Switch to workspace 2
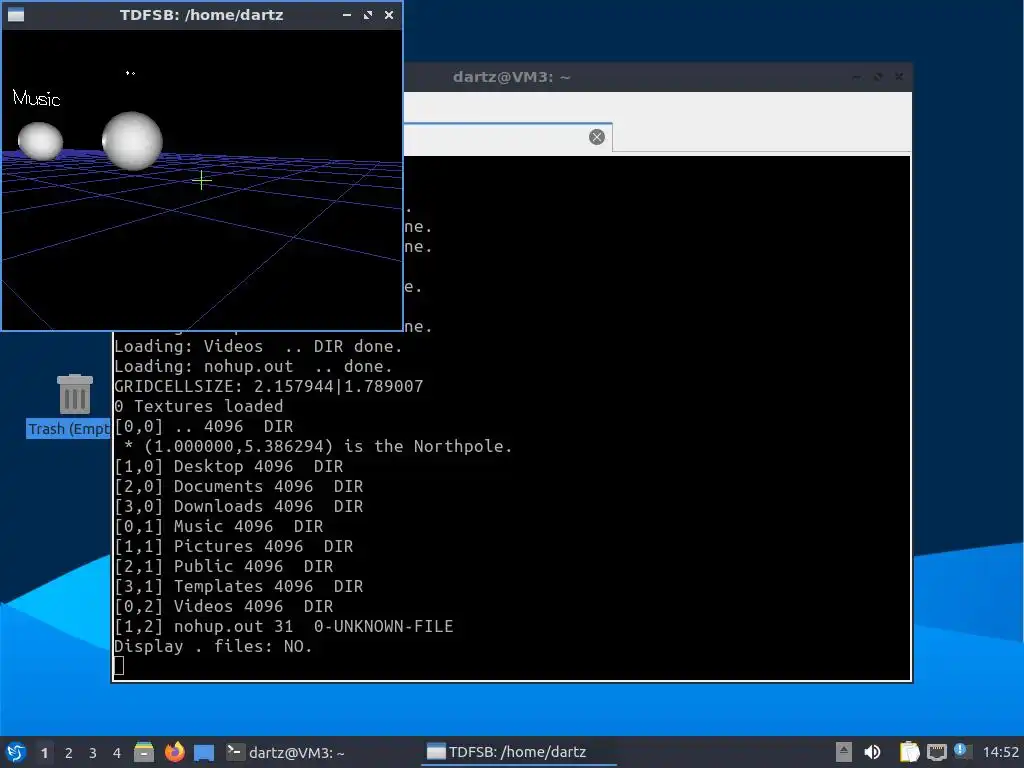Viewport: 1024px width, 768px height. pyautogui.click(x=69, y=753)
